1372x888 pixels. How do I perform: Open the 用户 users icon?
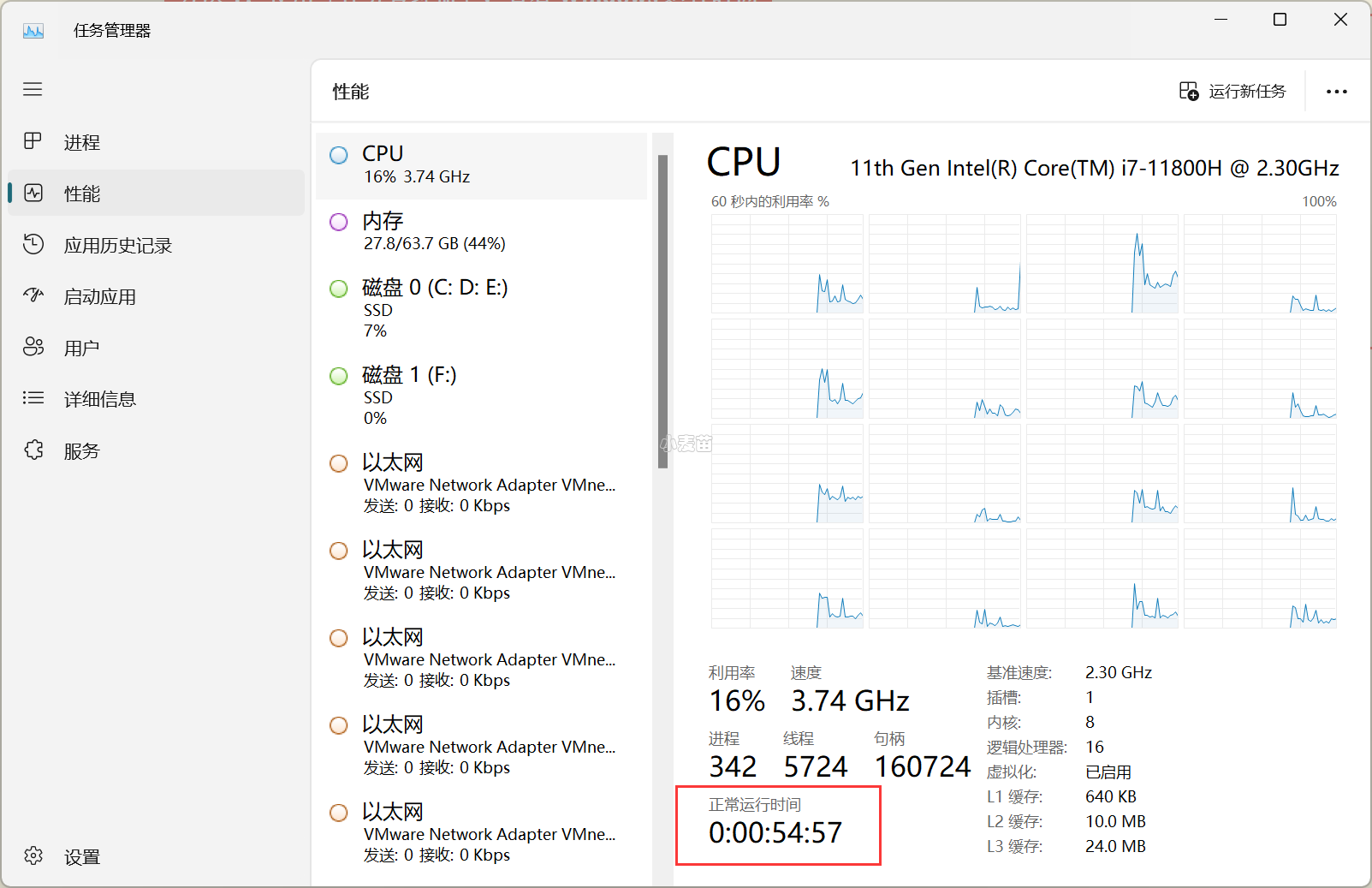click(x=33, y=347)
